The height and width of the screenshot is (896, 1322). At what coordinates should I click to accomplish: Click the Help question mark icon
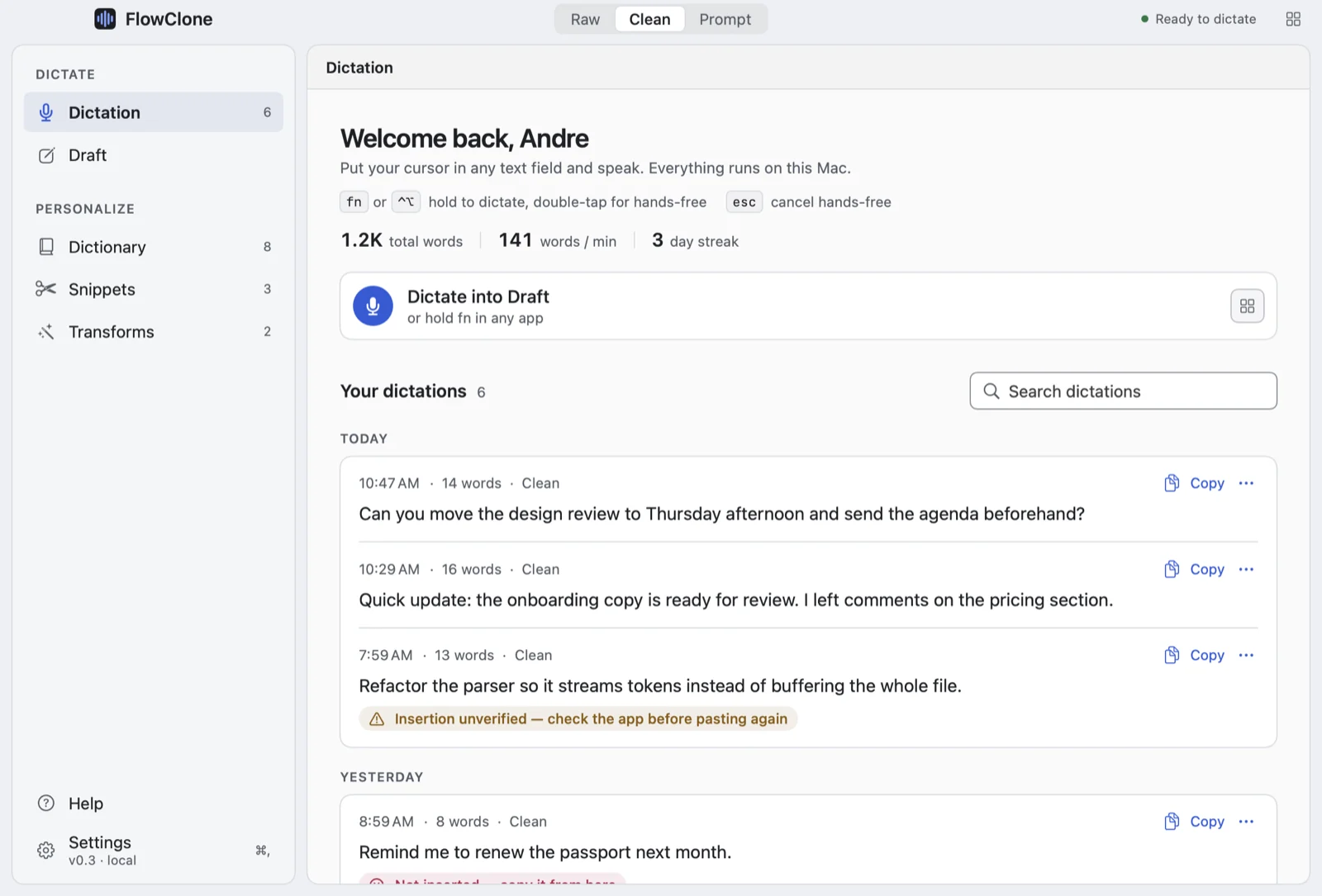point(46,804)
